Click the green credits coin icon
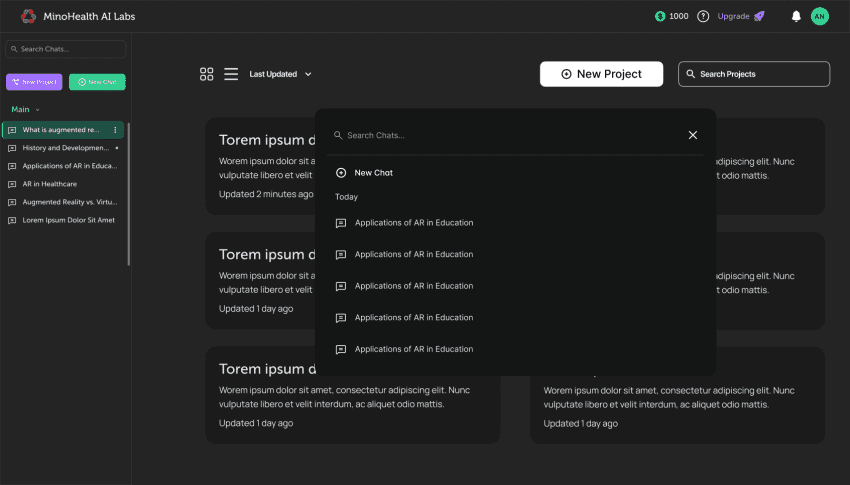Image resolution: width=850 pixels, height=485 pixels. [x=660, y=16]
